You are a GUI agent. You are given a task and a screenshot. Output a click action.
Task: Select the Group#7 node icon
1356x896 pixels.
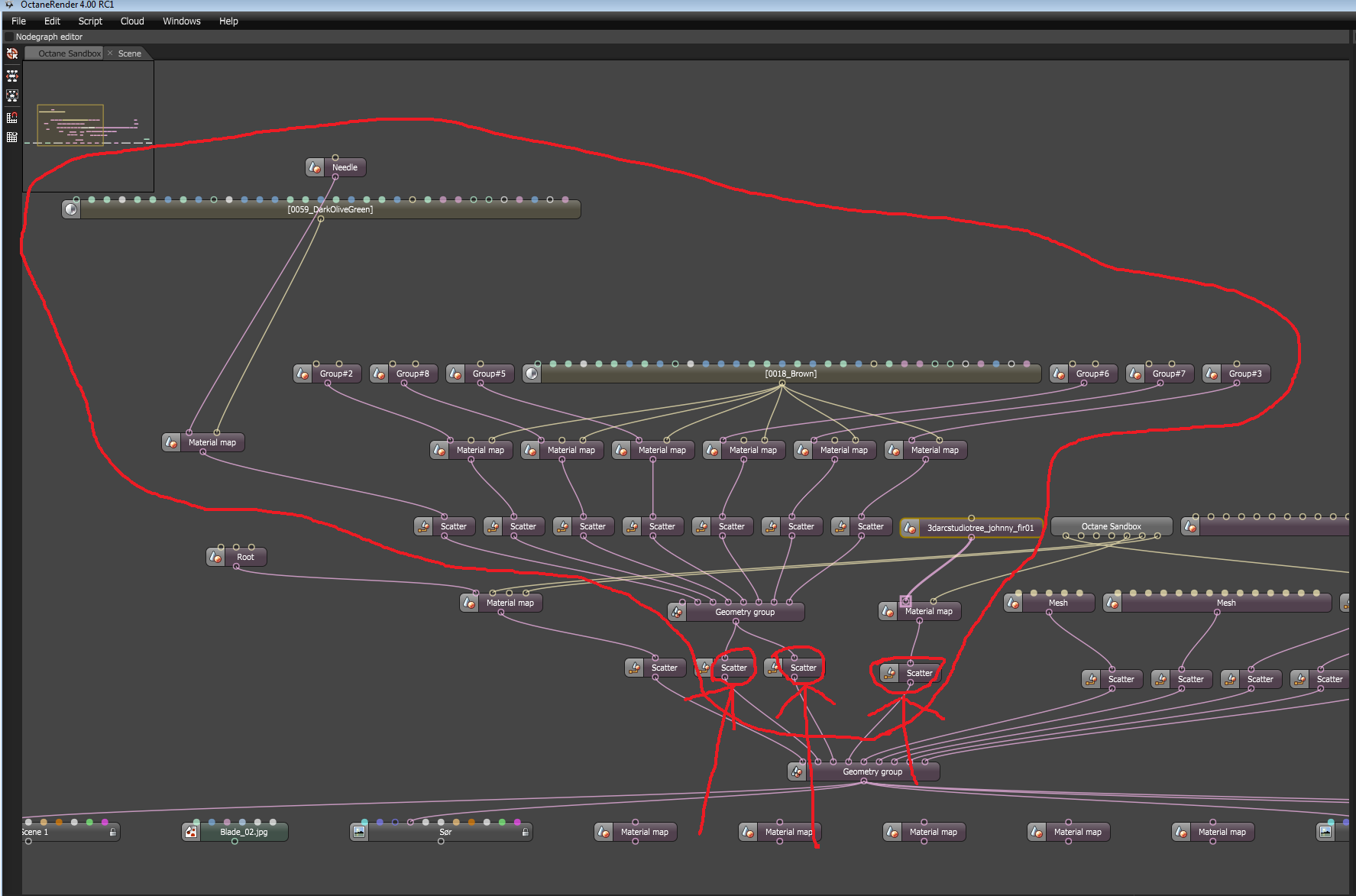1135,374
